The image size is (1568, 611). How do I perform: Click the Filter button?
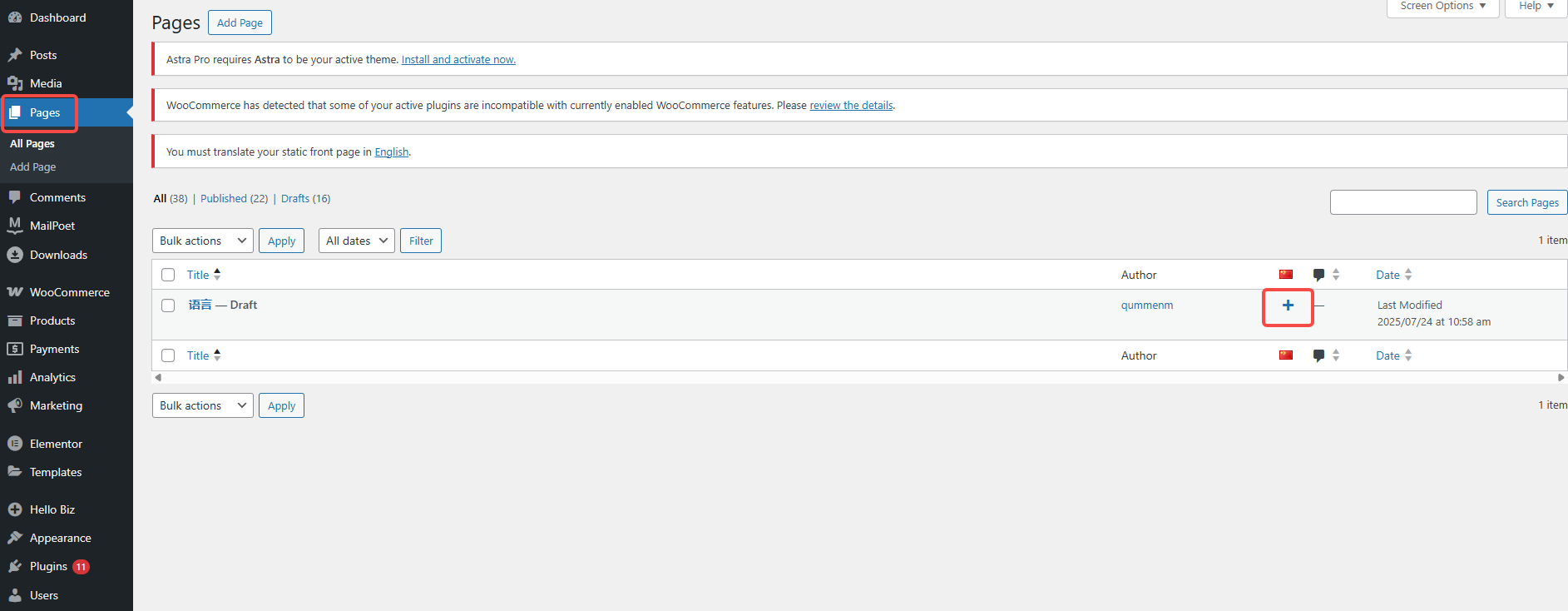coord(421,241)
